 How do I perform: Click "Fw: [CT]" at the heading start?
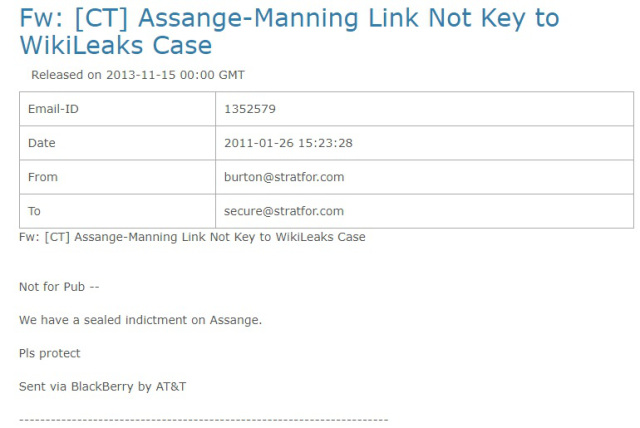(69, 18)
